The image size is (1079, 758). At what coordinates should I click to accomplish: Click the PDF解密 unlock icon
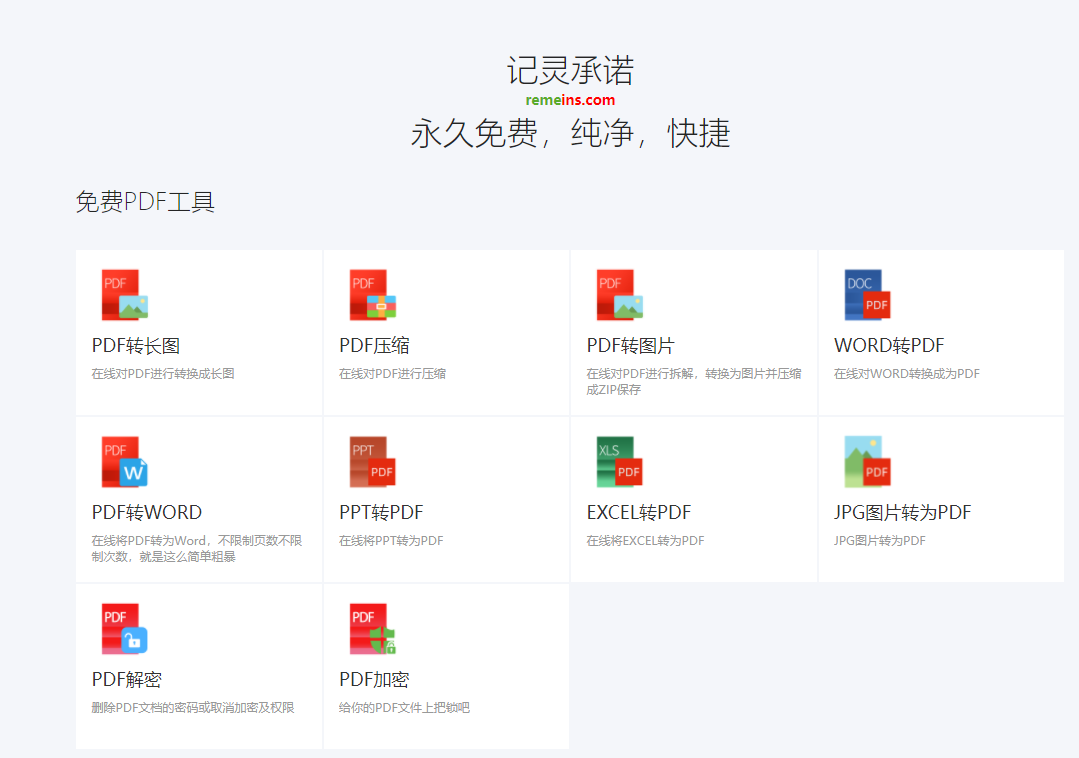pyautogui.click(x=124, y=629)
